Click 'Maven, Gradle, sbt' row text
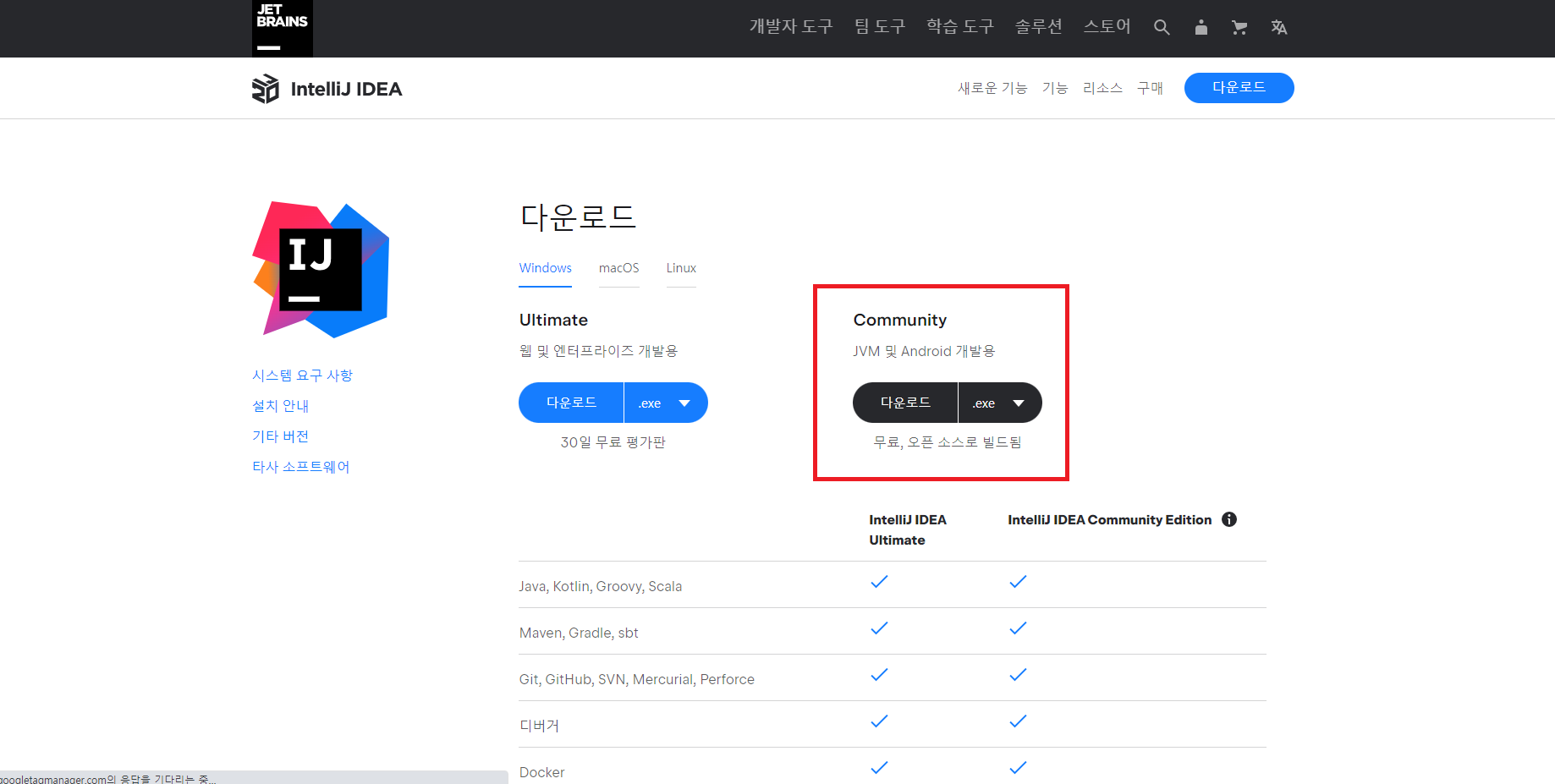 pos(579,633)
